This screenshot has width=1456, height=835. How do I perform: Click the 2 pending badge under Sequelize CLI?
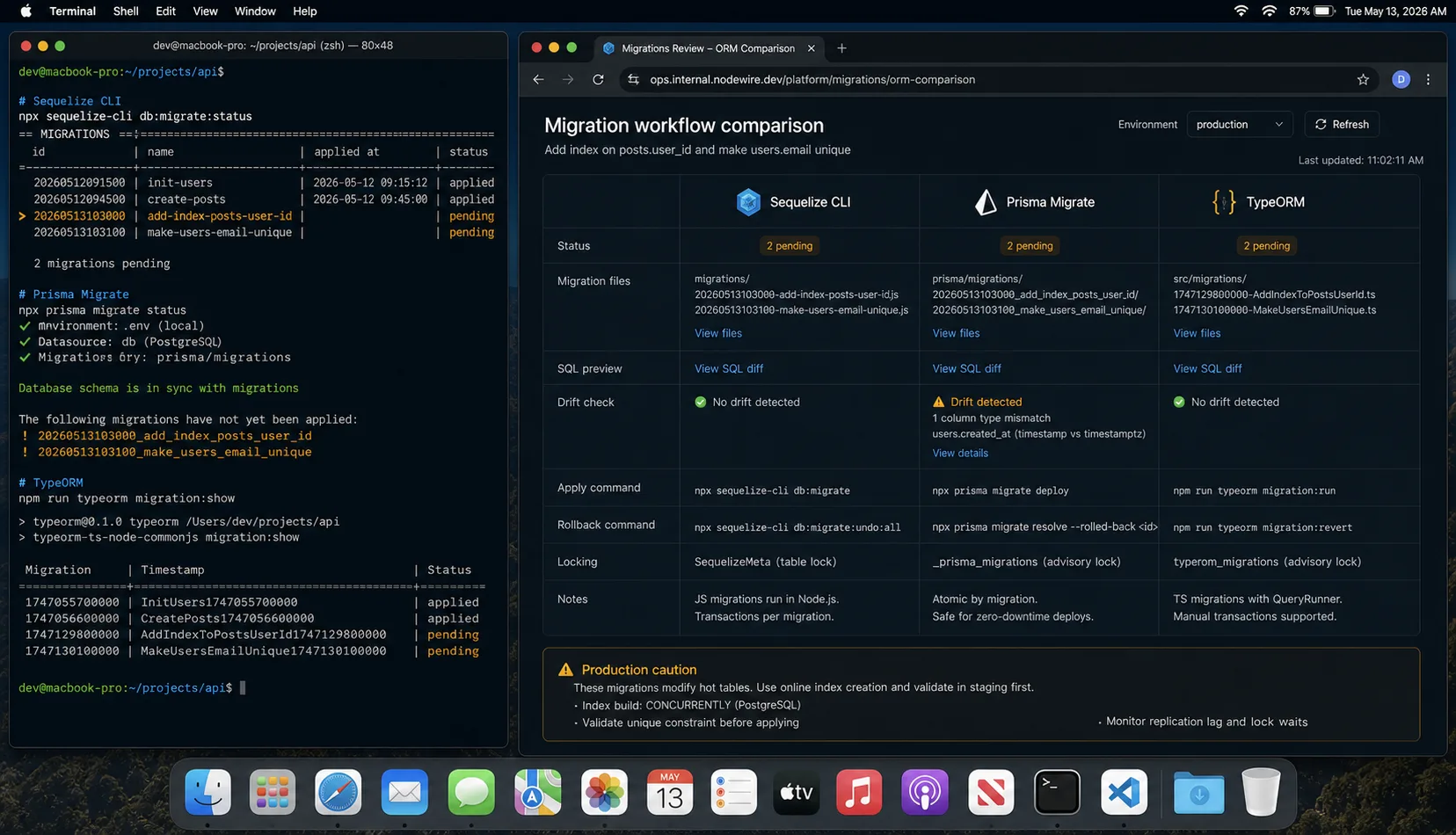790,246
